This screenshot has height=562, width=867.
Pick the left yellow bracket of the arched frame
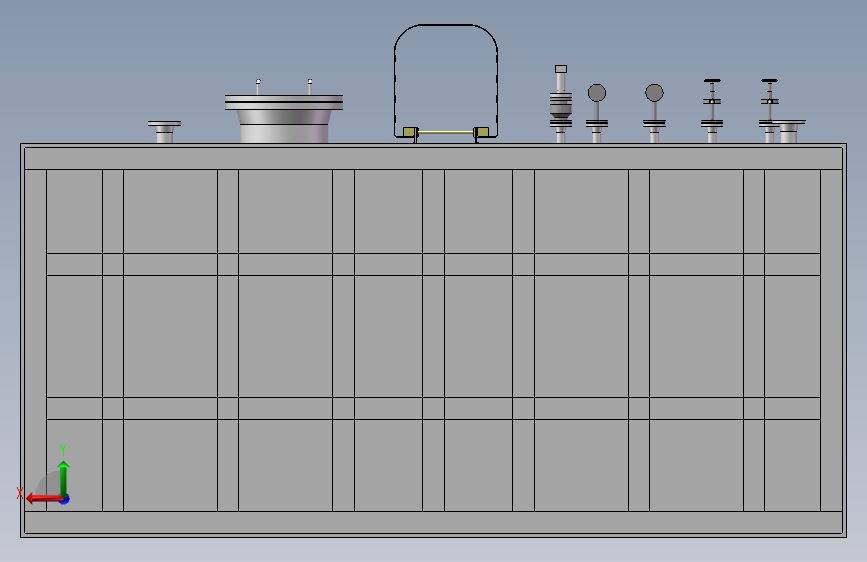(410, 133)
